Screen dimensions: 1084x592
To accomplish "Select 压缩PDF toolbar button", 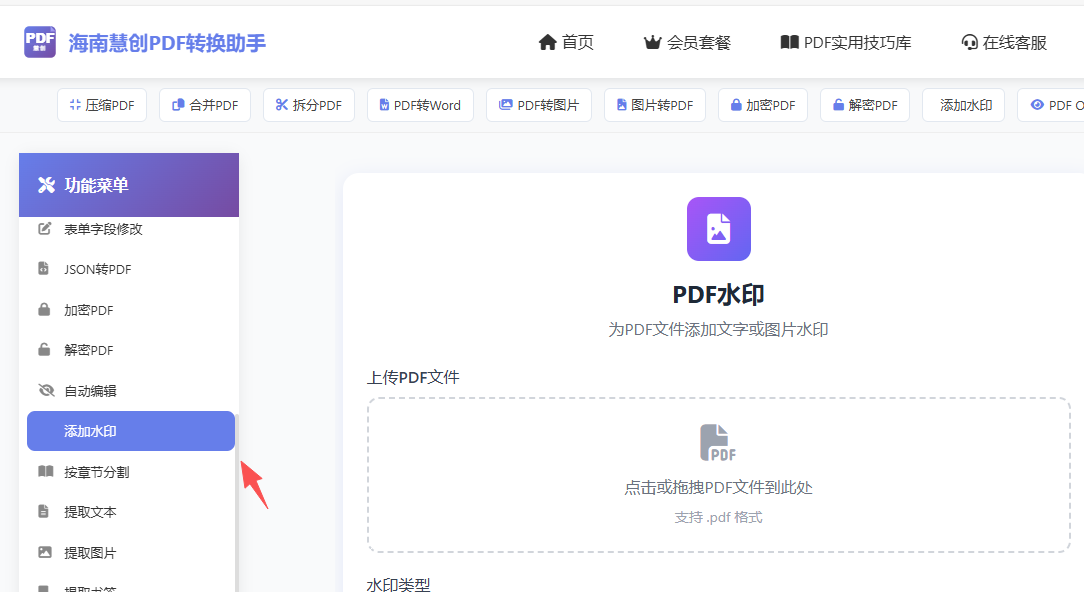I will tap(102, 105).
